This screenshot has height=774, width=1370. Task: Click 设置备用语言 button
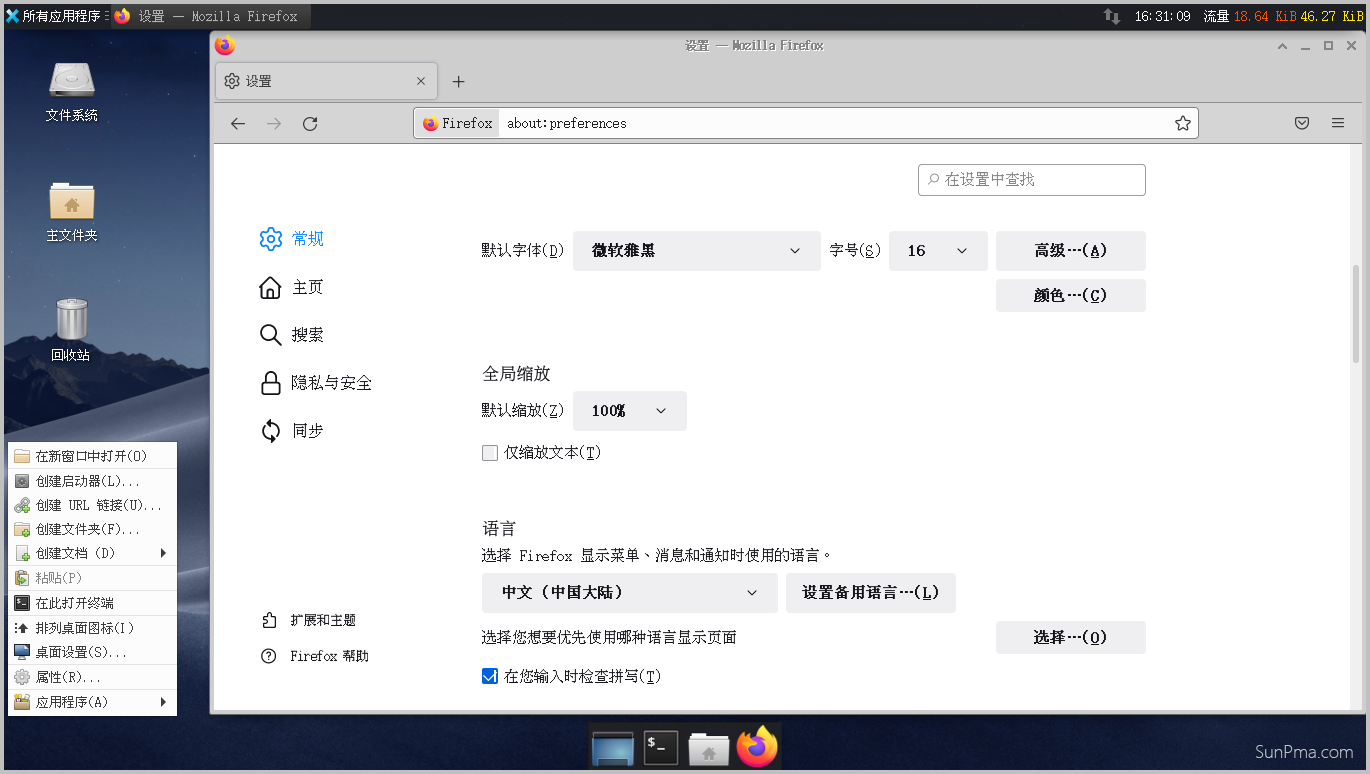870,593
